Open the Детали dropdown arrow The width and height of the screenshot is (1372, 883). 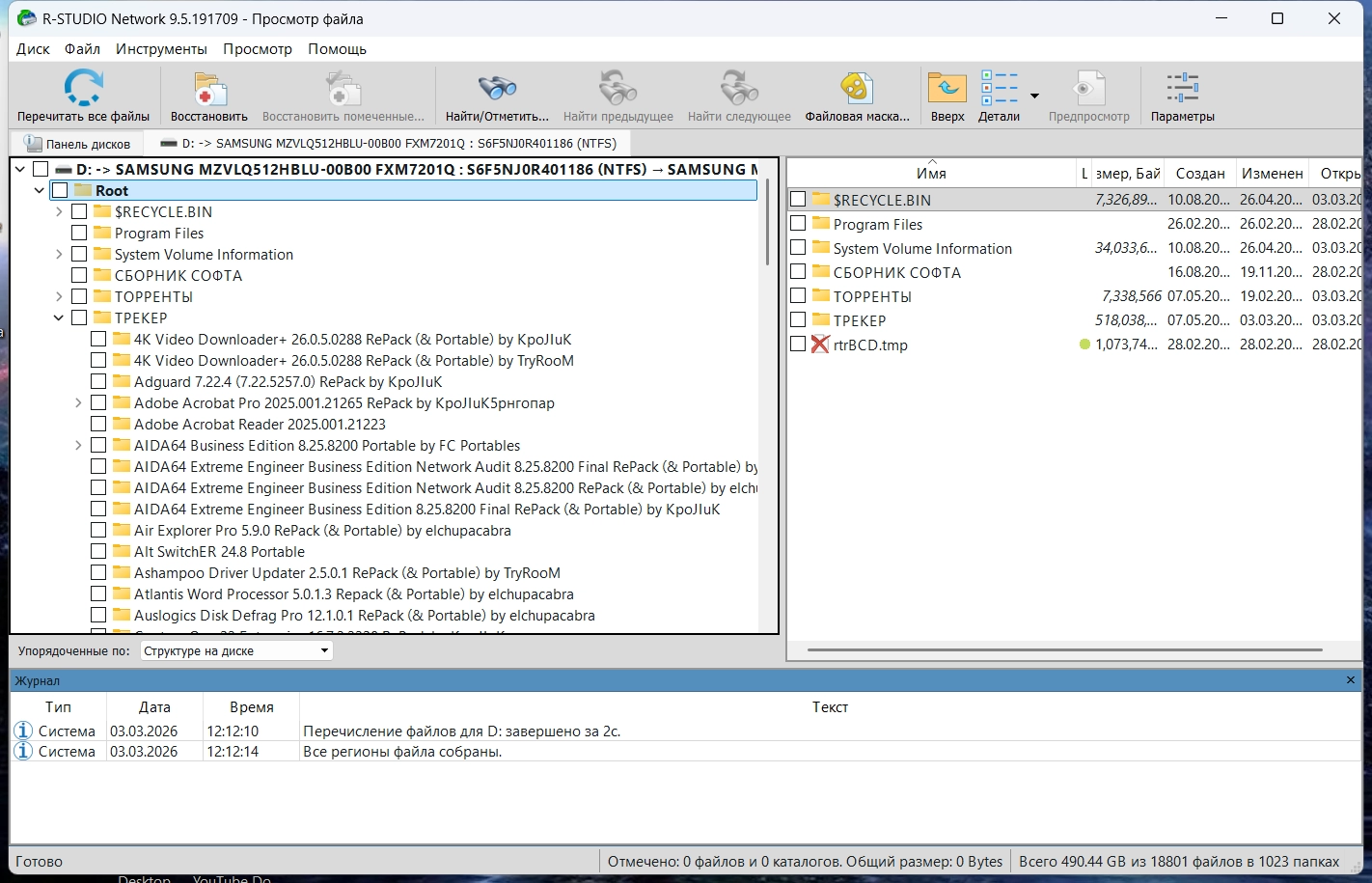[x=1034, y=96]
